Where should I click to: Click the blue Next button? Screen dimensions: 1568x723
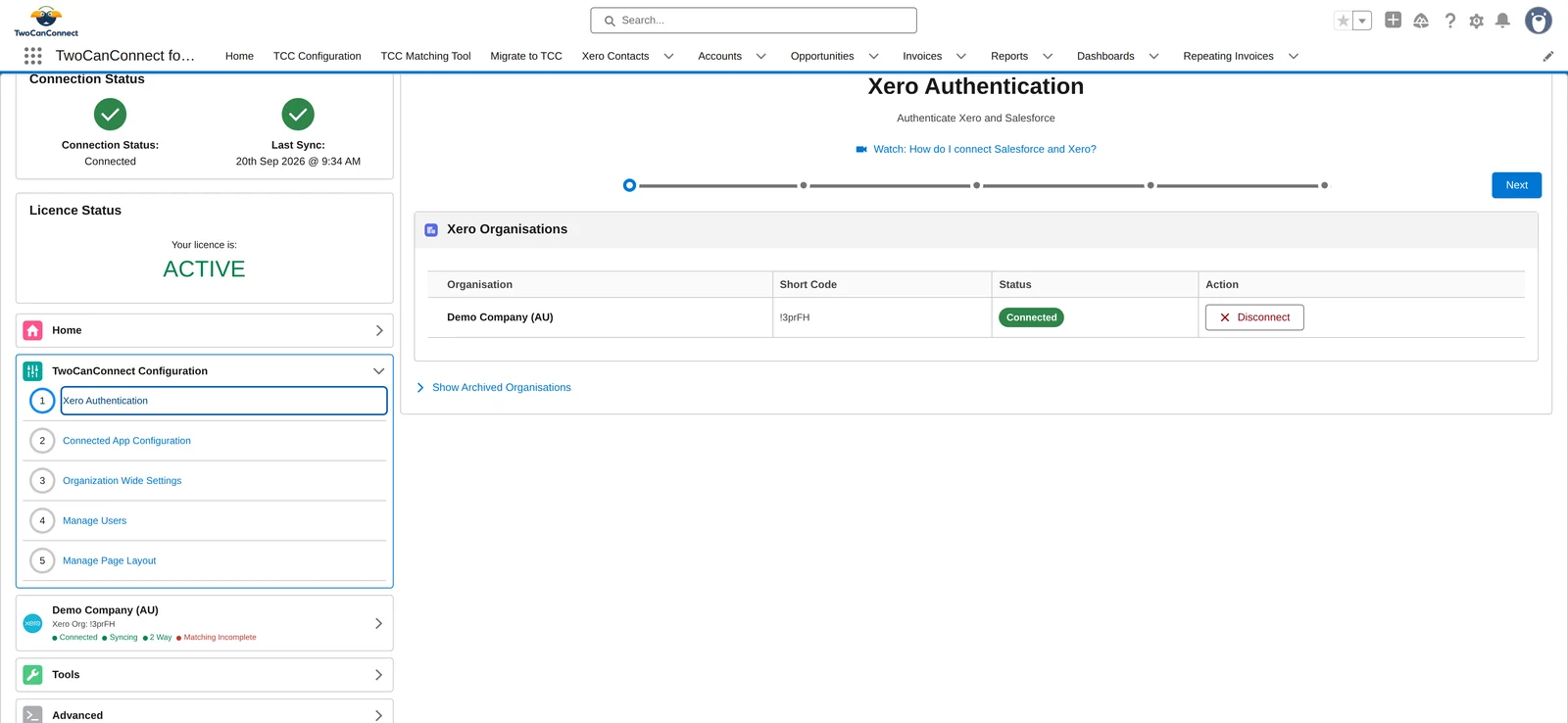pos(1516,185)
